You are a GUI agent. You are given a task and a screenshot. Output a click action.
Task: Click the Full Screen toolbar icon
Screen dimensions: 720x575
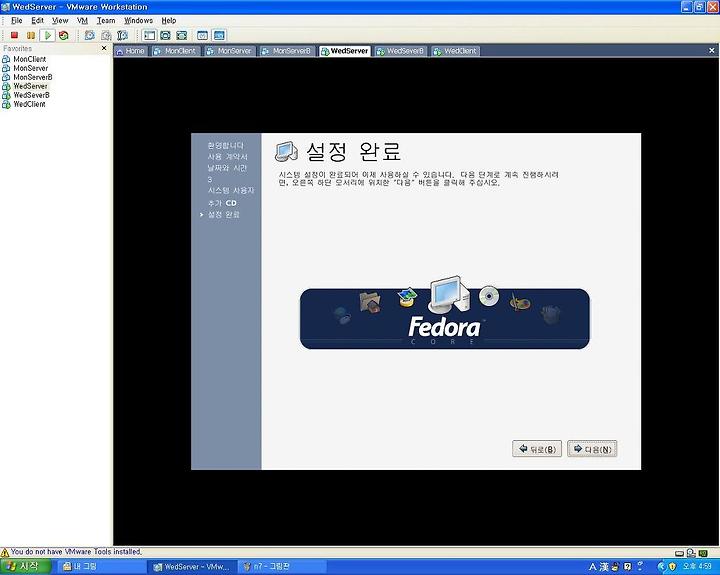point(181,35)
